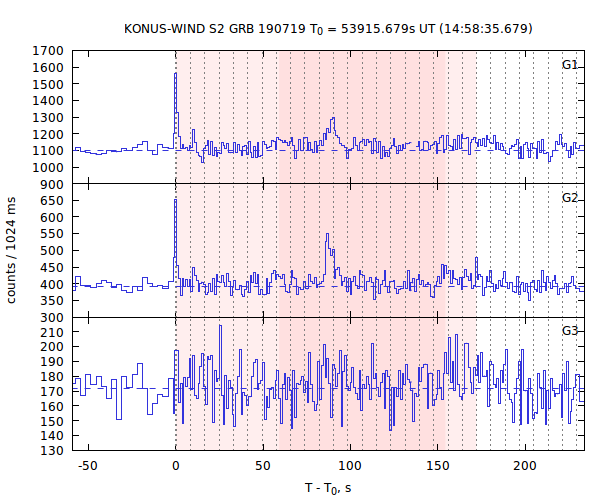Click the 200 x-axis tick label
This screenshot has width=600, height=500.
point(525,466)
